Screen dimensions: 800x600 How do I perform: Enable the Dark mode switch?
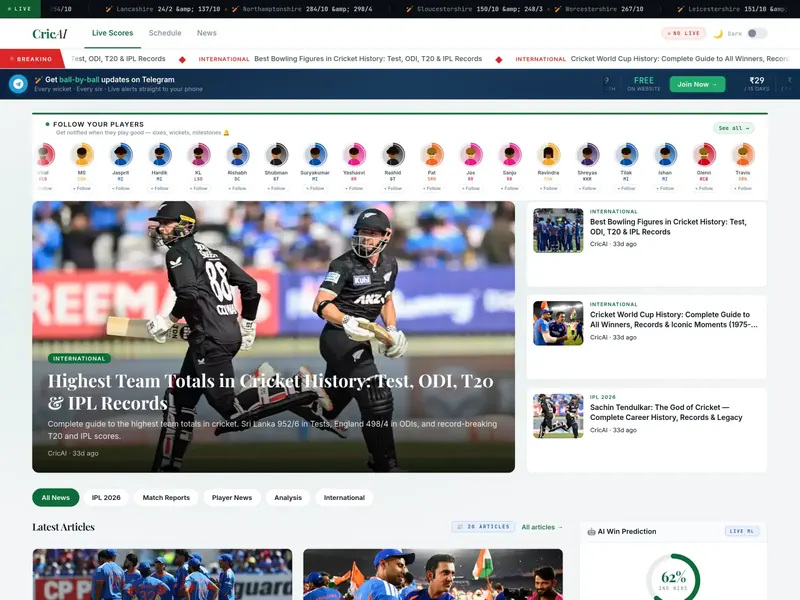pos(757,34)
